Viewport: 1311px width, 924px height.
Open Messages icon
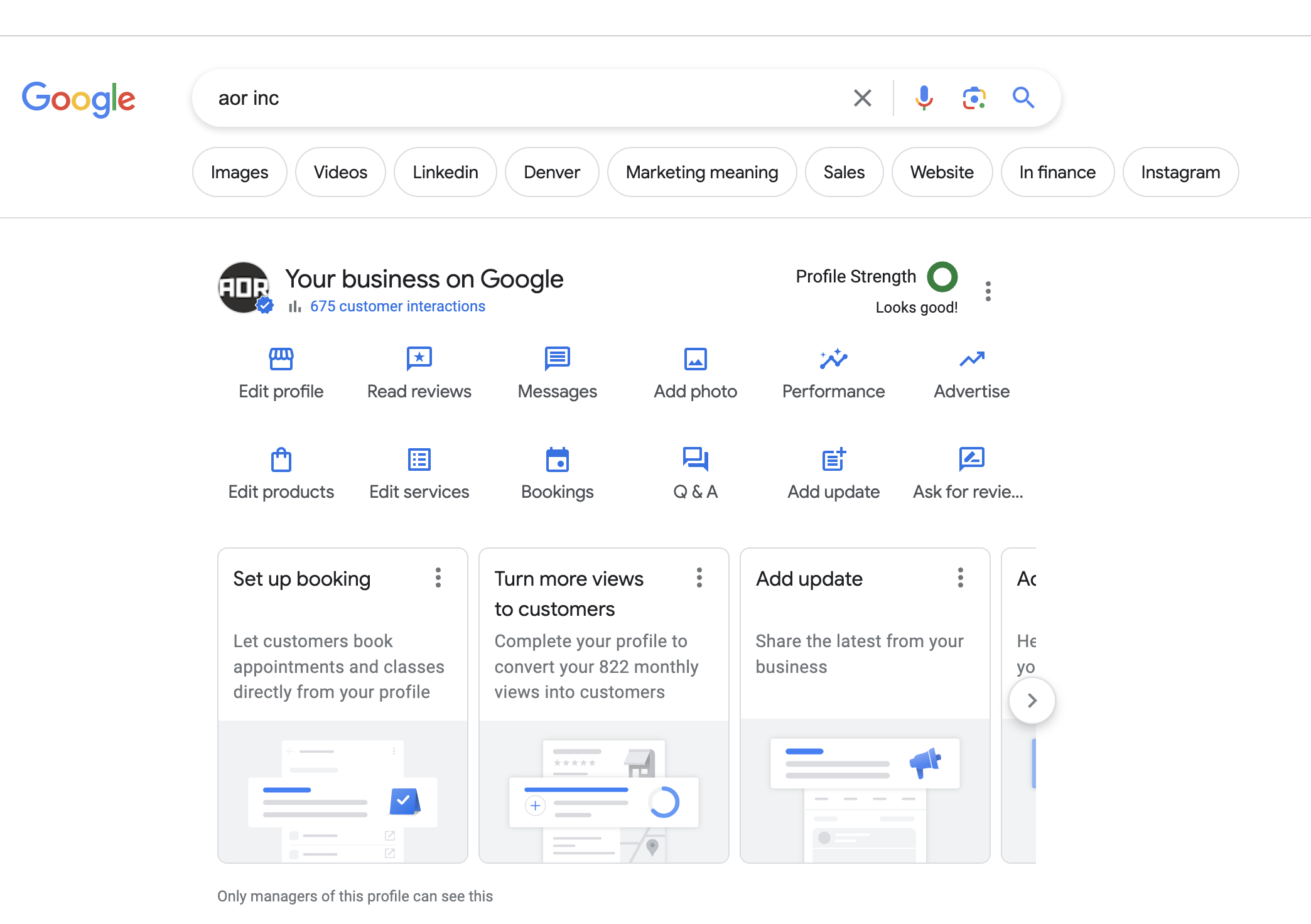pyautogui.click(x=558, y=359)
